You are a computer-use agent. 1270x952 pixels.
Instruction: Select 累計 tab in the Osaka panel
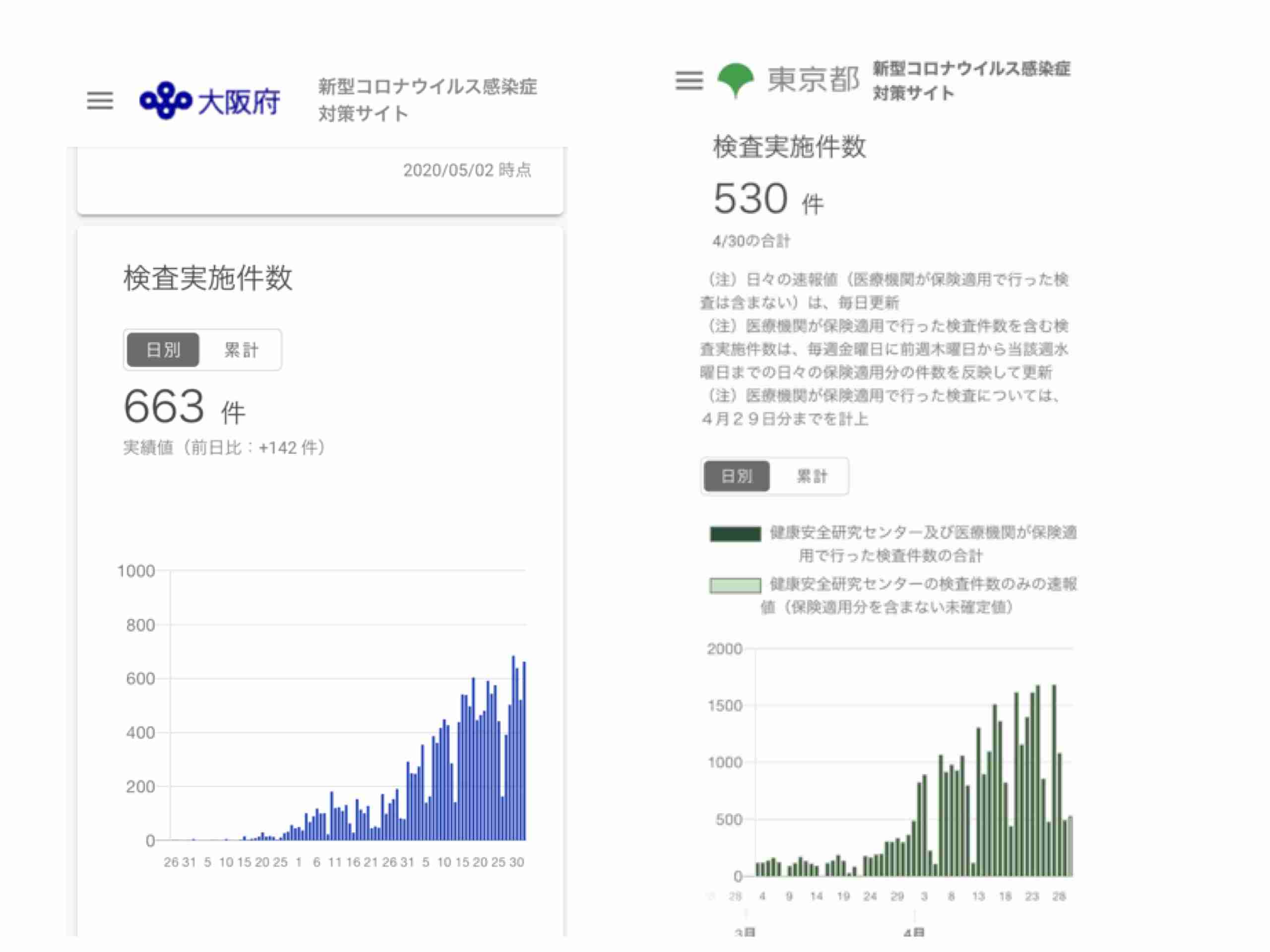click(241, 350)
